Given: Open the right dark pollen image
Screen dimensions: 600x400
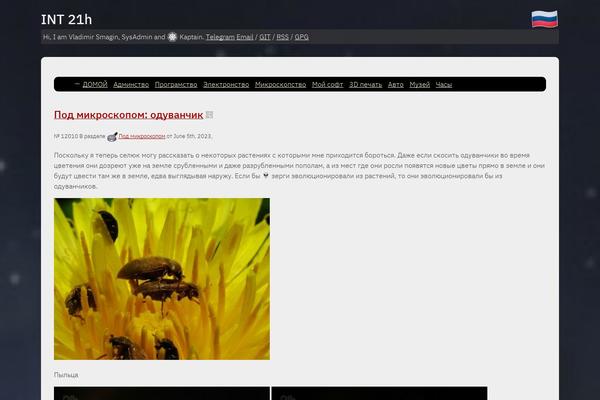Looking at the screenshot, I should tap(380, 393).
